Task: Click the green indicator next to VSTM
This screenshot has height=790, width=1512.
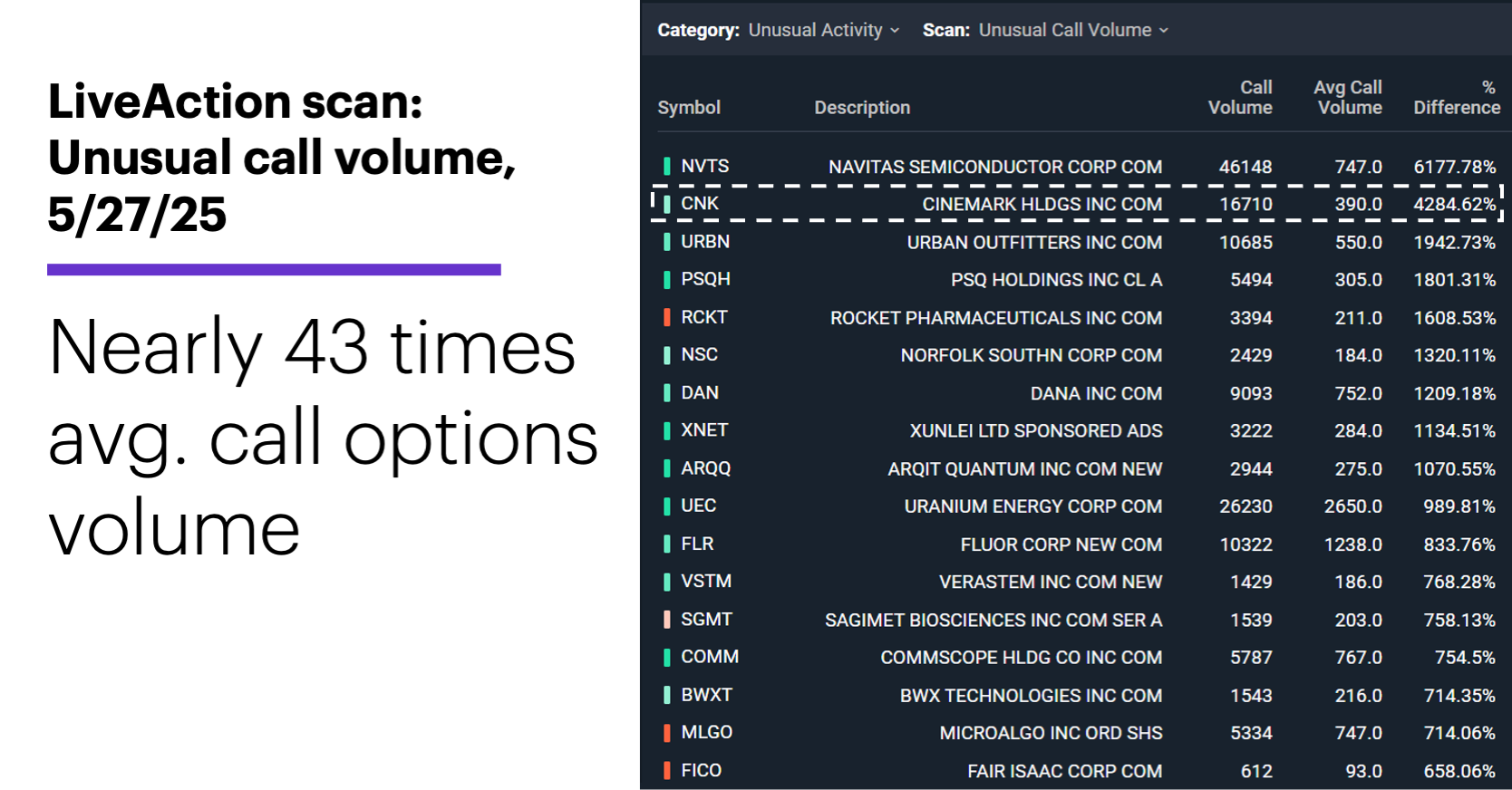Action: 669,581
